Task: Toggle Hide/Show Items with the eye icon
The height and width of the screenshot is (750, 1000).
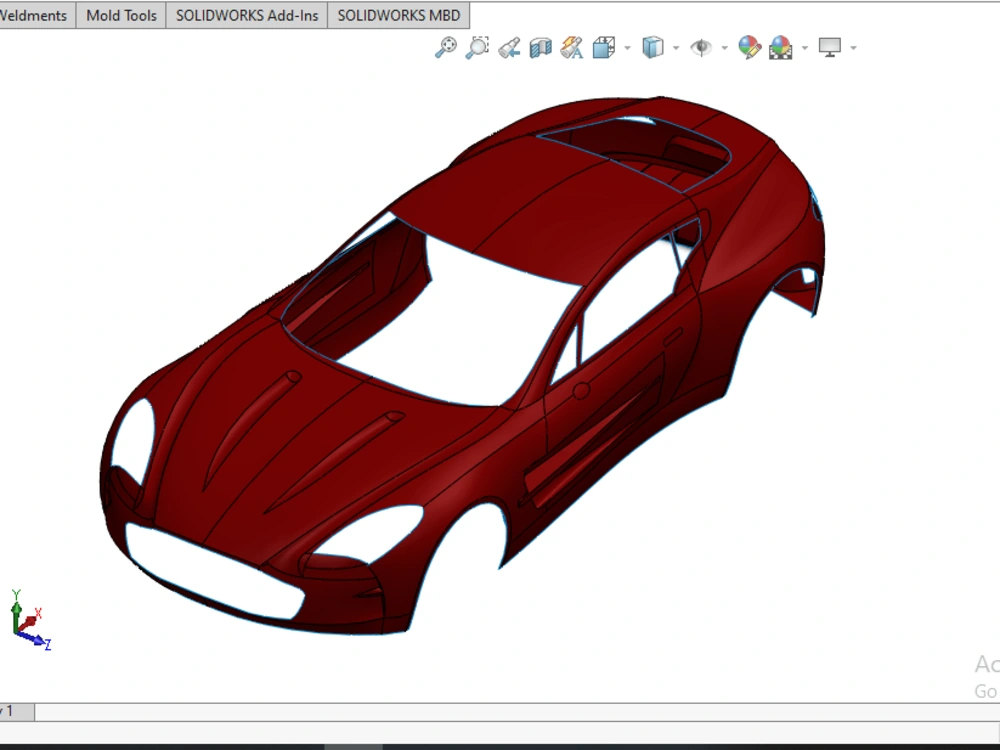Action: coord(703,46)
